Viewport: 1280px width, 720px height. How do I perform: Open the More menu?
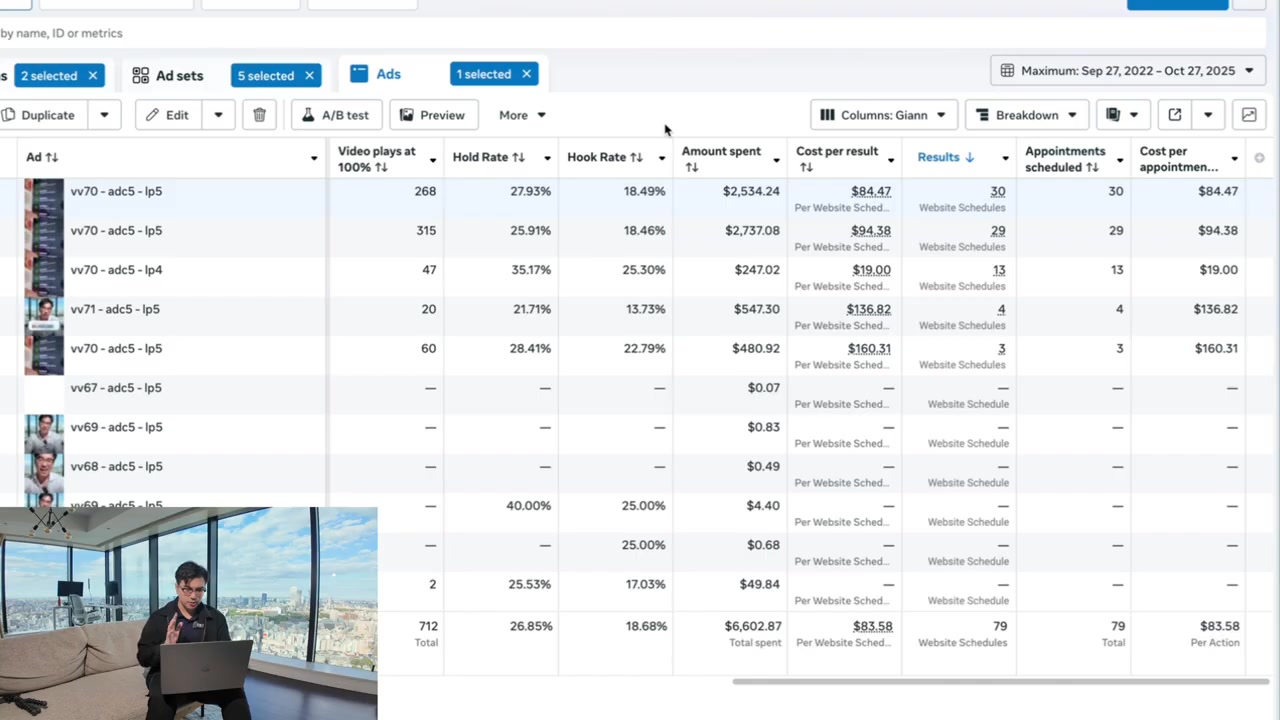point(522,115)
